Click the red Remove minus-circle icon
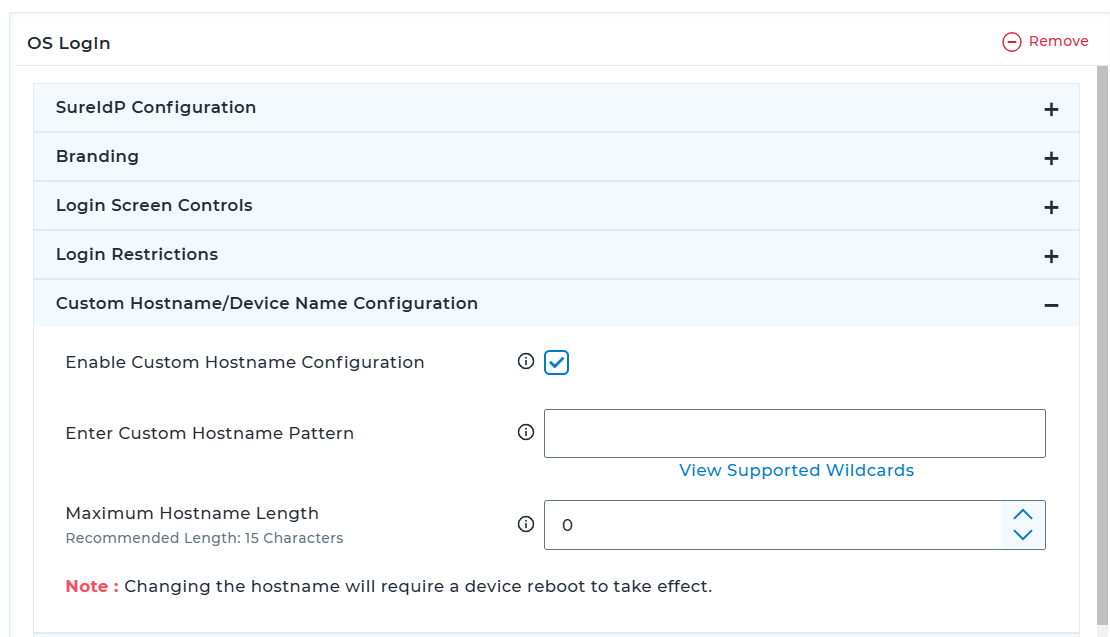Viewport: 1110px width, 637px height. pos(1012,42)
